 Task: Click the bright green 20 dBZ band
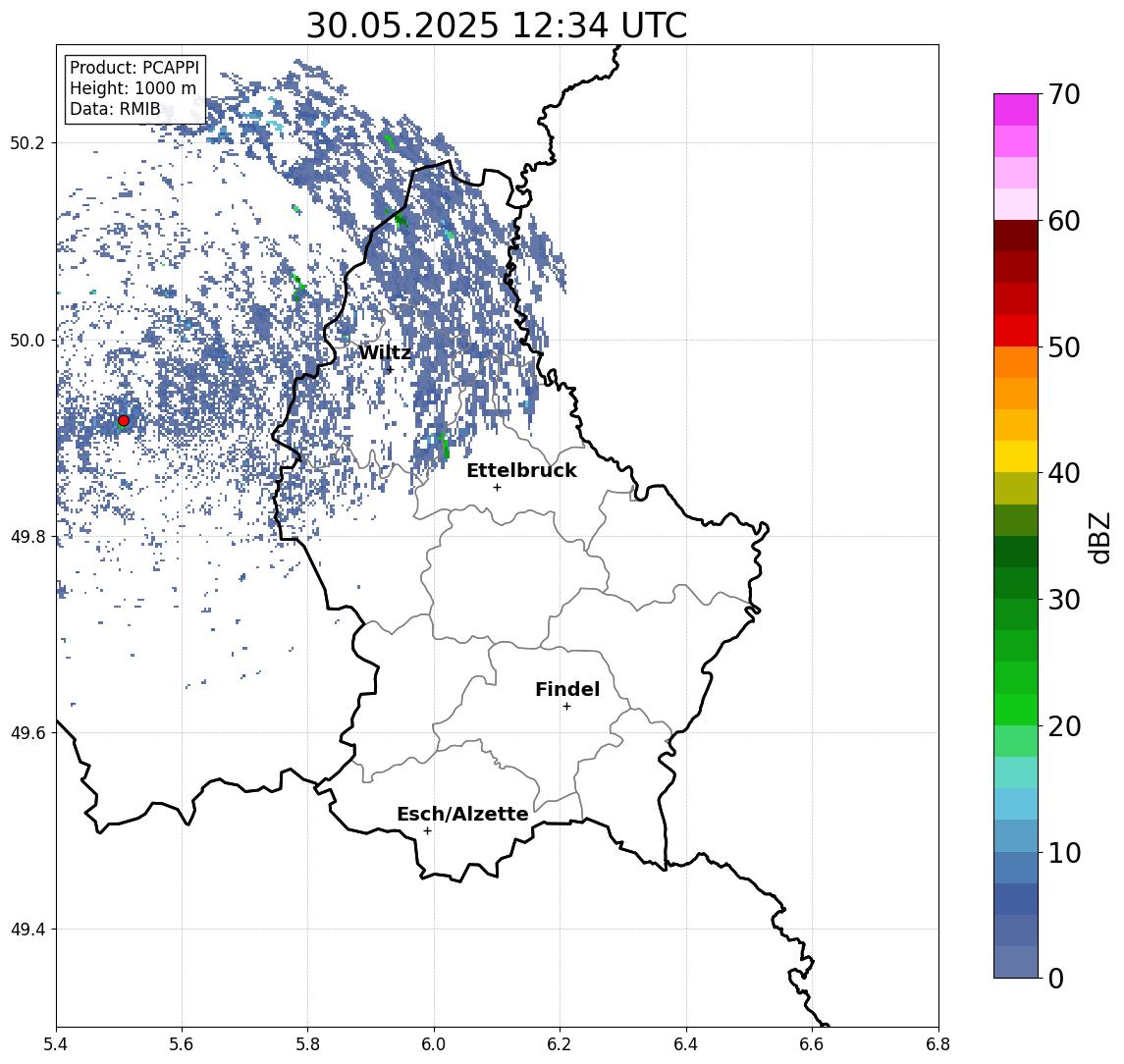pyautogui.click(x=1016, y=710)
